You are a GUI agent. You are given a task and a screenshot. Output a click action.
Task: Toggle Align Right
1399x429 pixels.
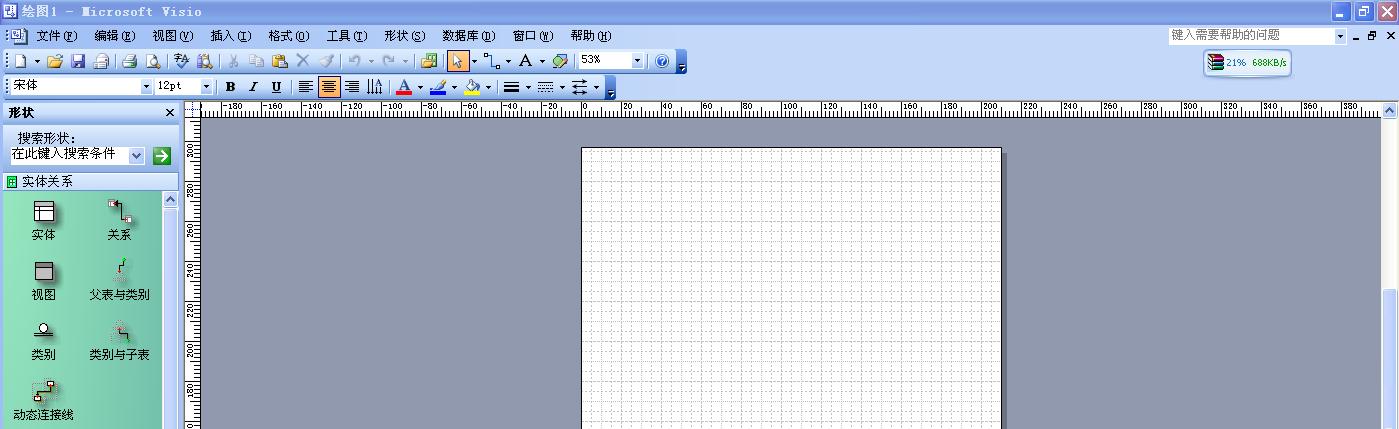(x=352, y=87)
